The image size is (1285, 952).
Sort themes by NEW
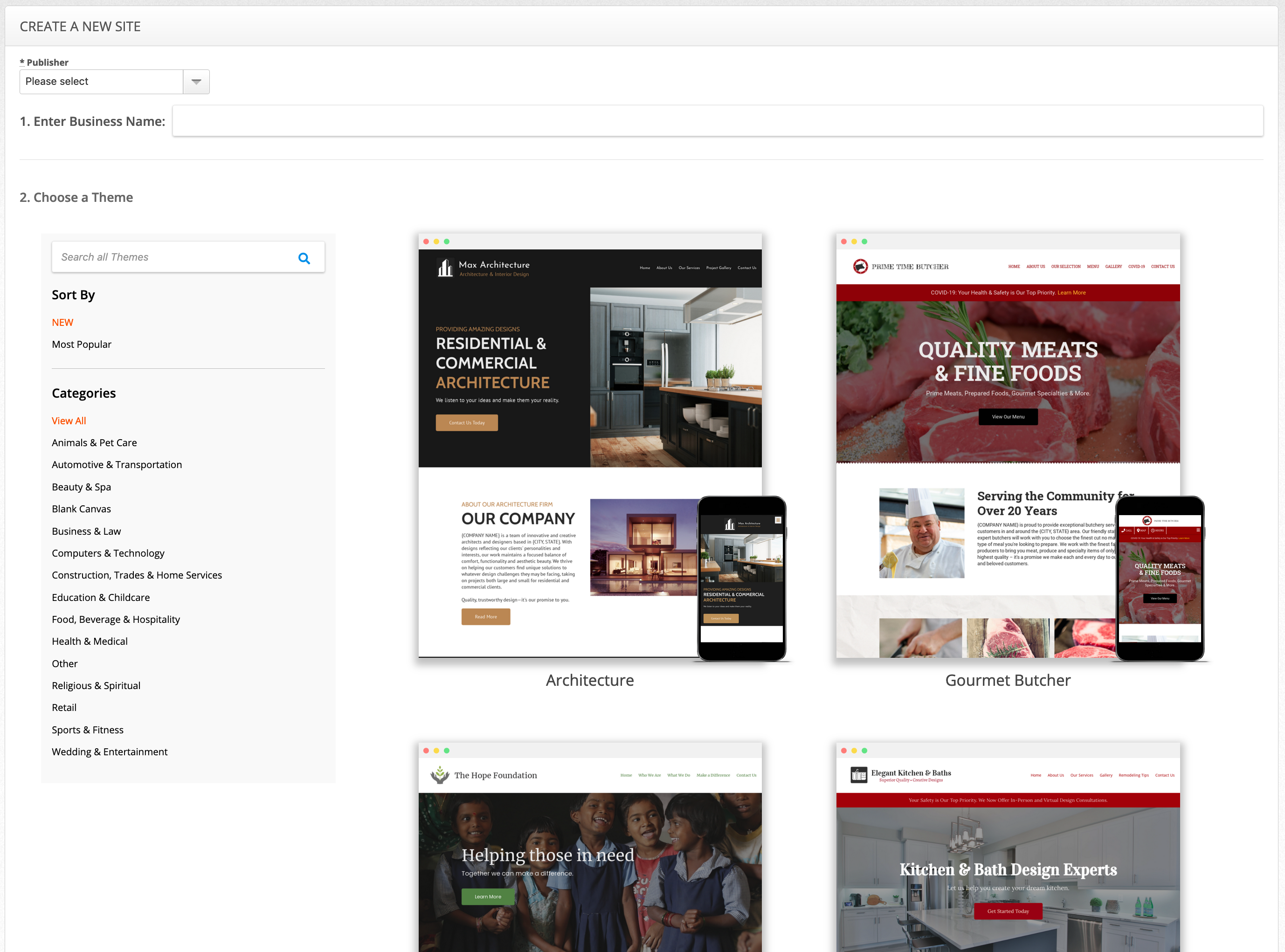62,322
